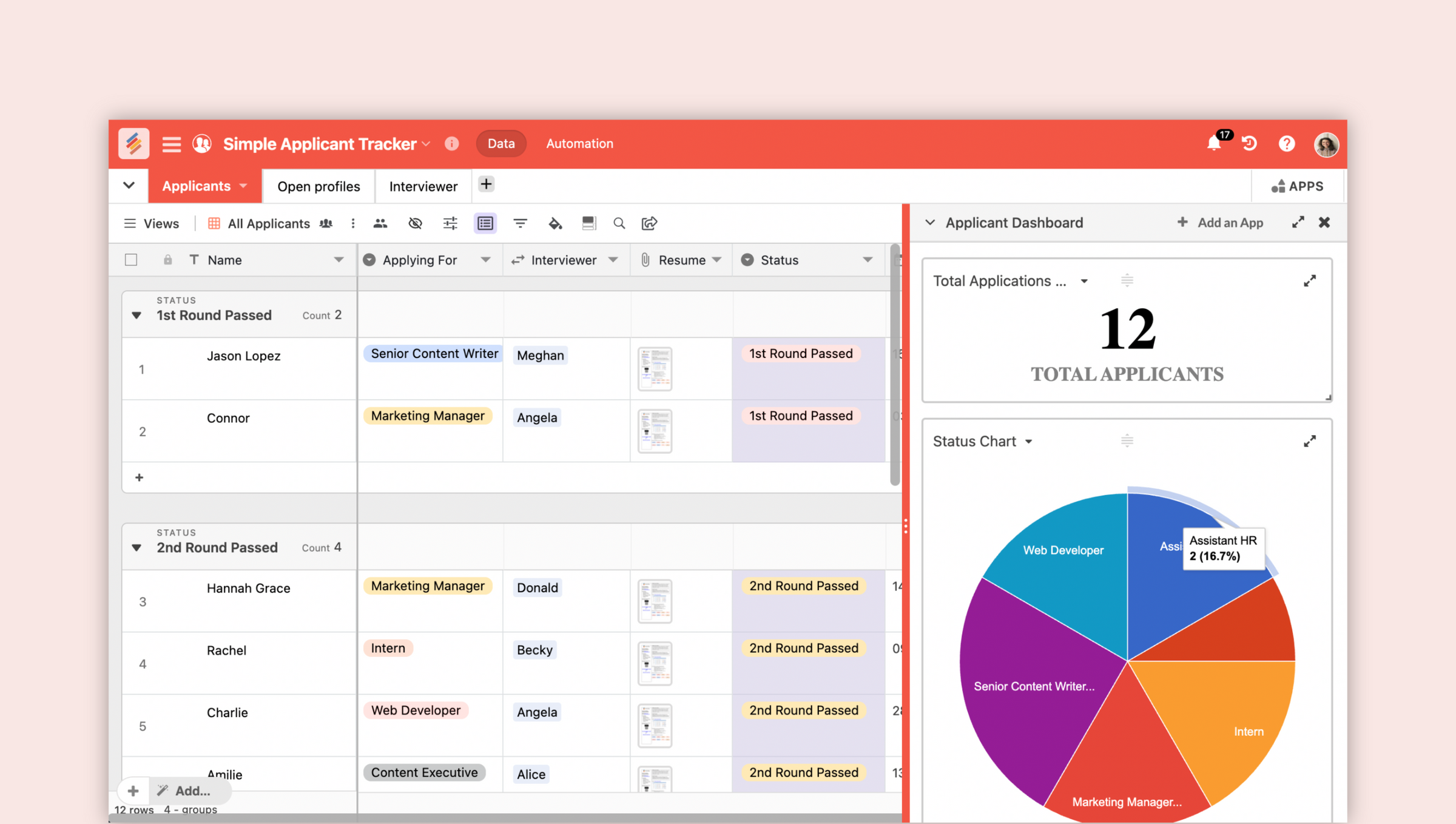Click Jason Lopez's resume thumbnail

[x=655, y=368]
